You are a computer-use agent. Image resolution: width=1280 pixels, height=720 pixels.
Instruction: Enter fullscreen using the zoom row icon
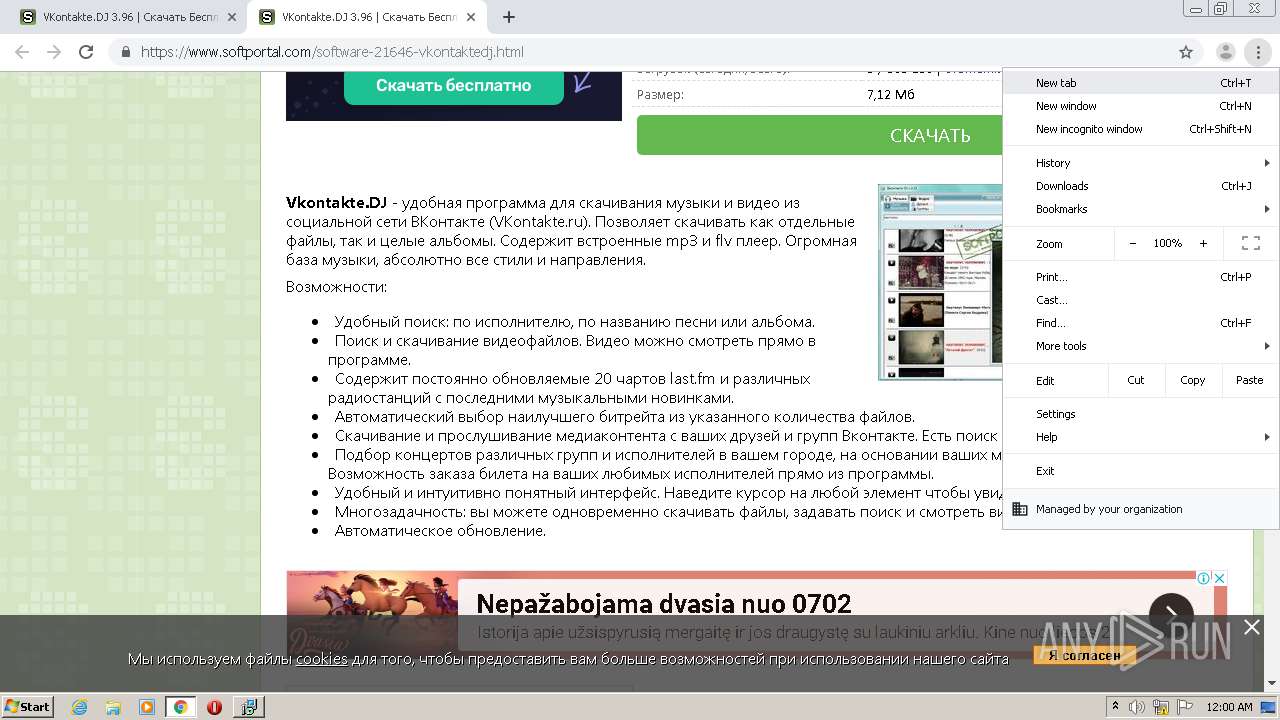pyautogui.click(x=1250, y=243)
